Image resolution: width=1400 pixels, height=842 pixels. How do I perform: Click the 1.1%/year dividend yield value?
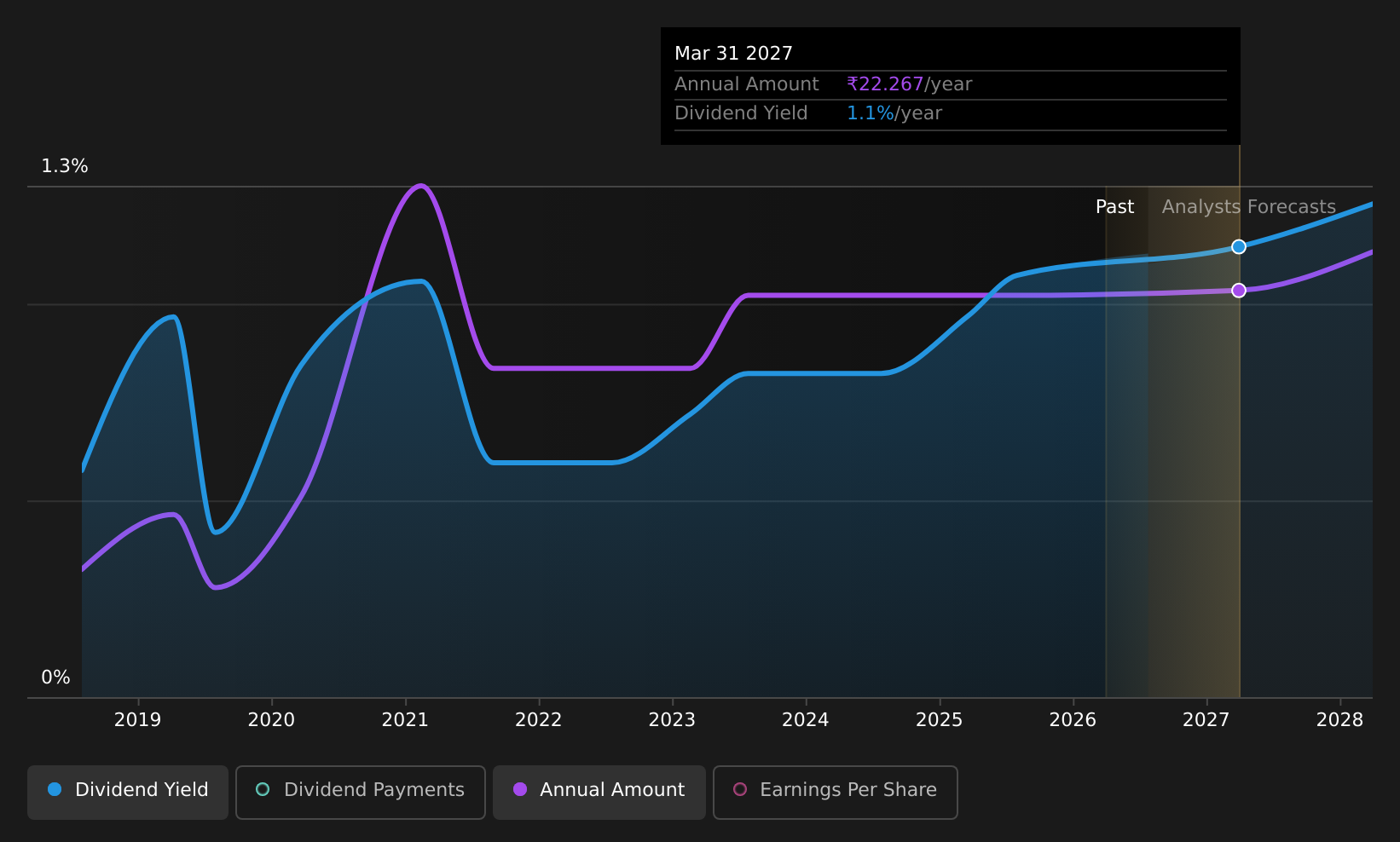894,113
